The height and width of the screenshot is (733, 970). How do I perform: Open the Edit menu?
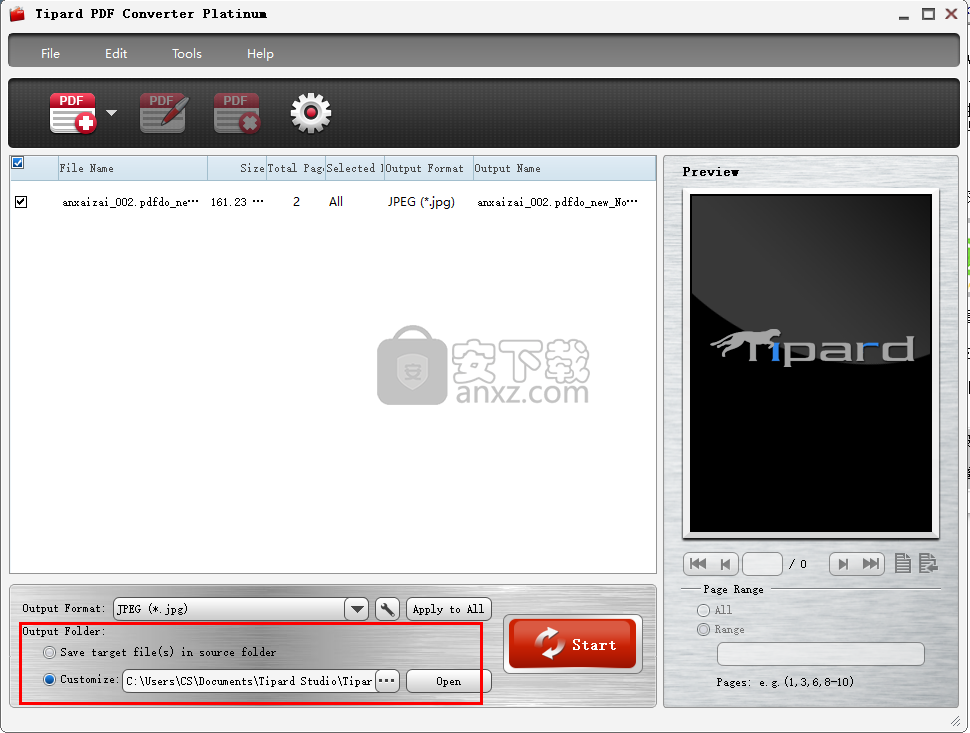(116, 54)
